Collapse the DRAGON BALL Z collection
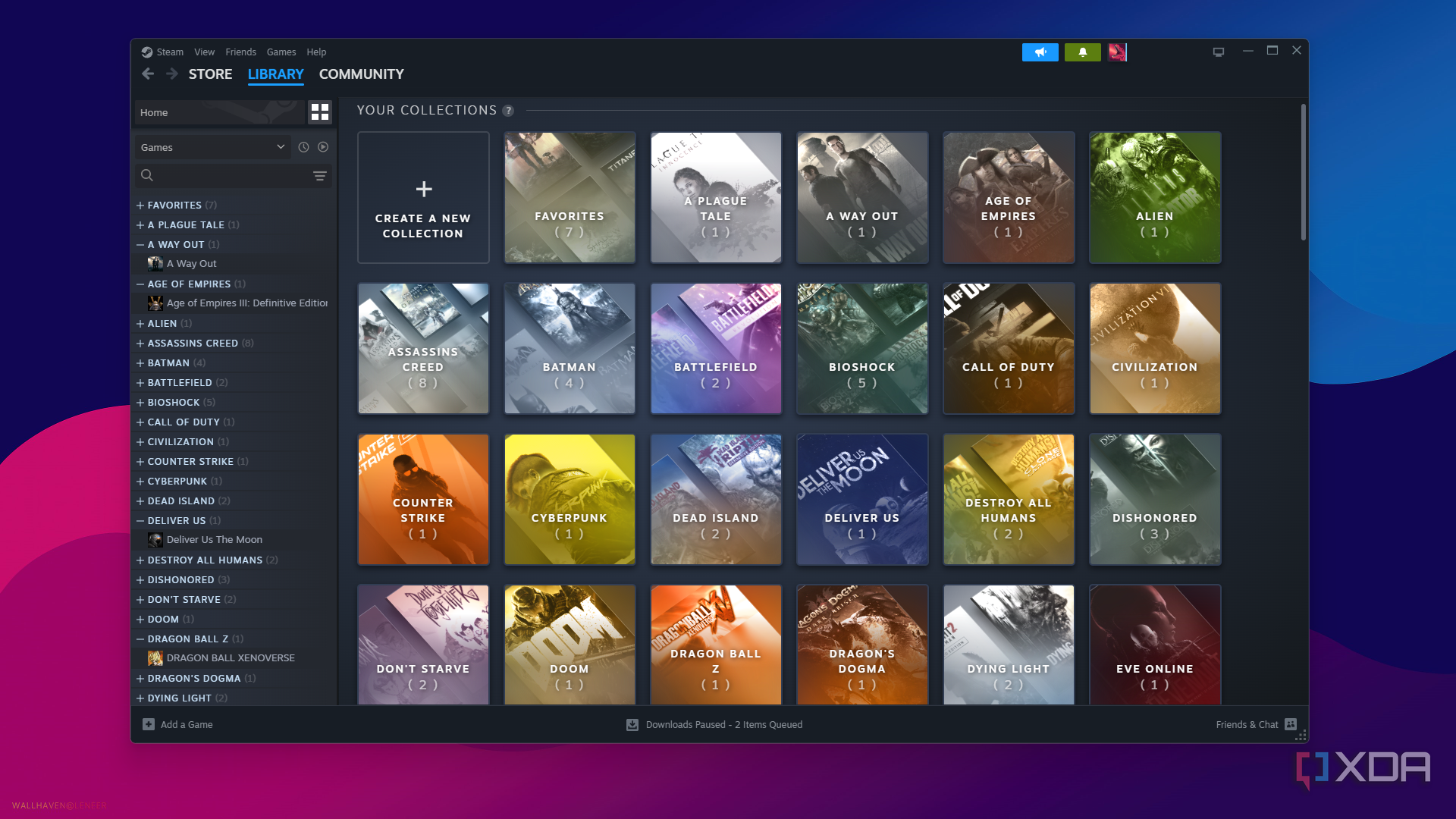 (x=140, y=639)
